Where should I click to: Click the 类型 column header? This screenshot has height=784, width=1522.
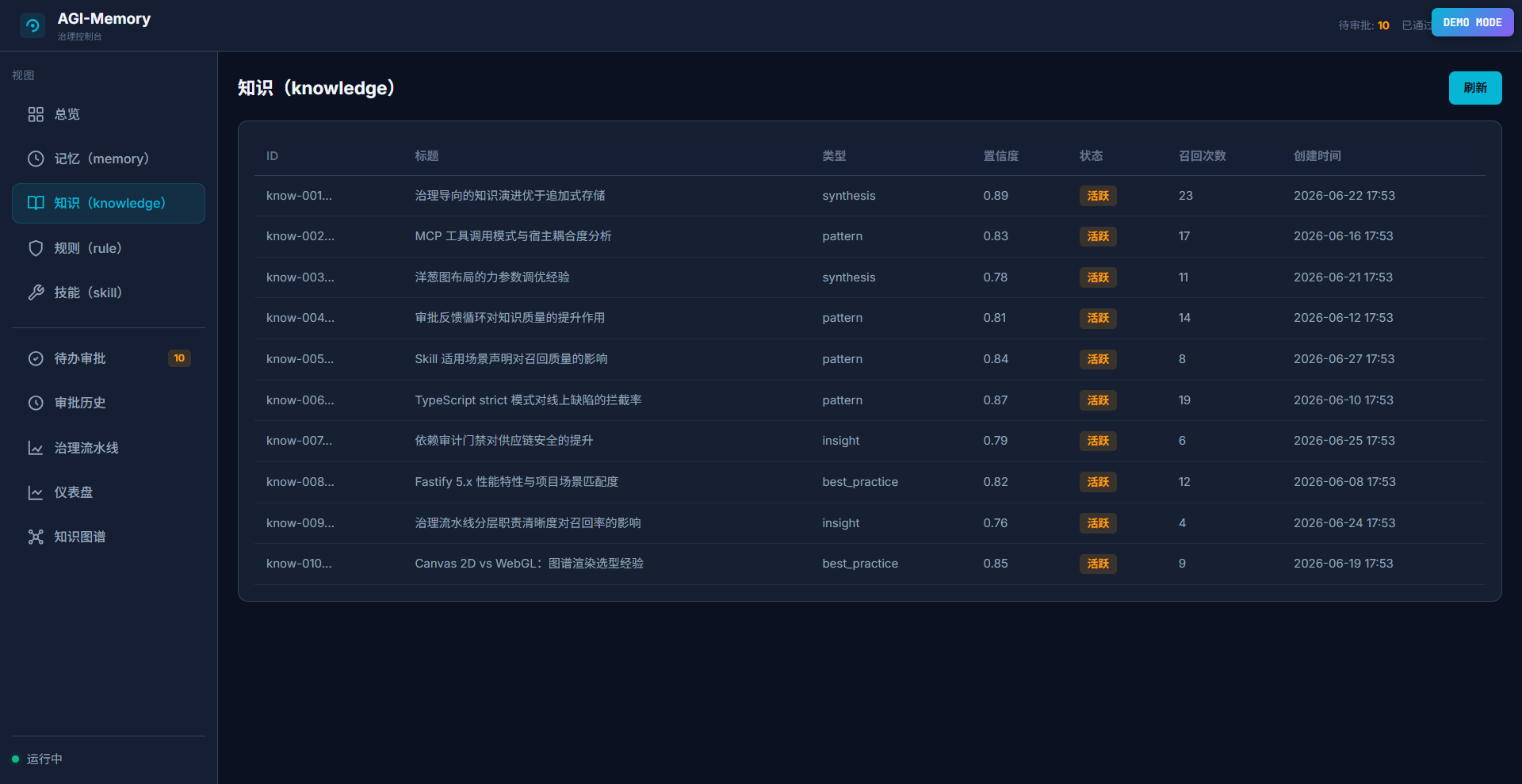(834, 156)
